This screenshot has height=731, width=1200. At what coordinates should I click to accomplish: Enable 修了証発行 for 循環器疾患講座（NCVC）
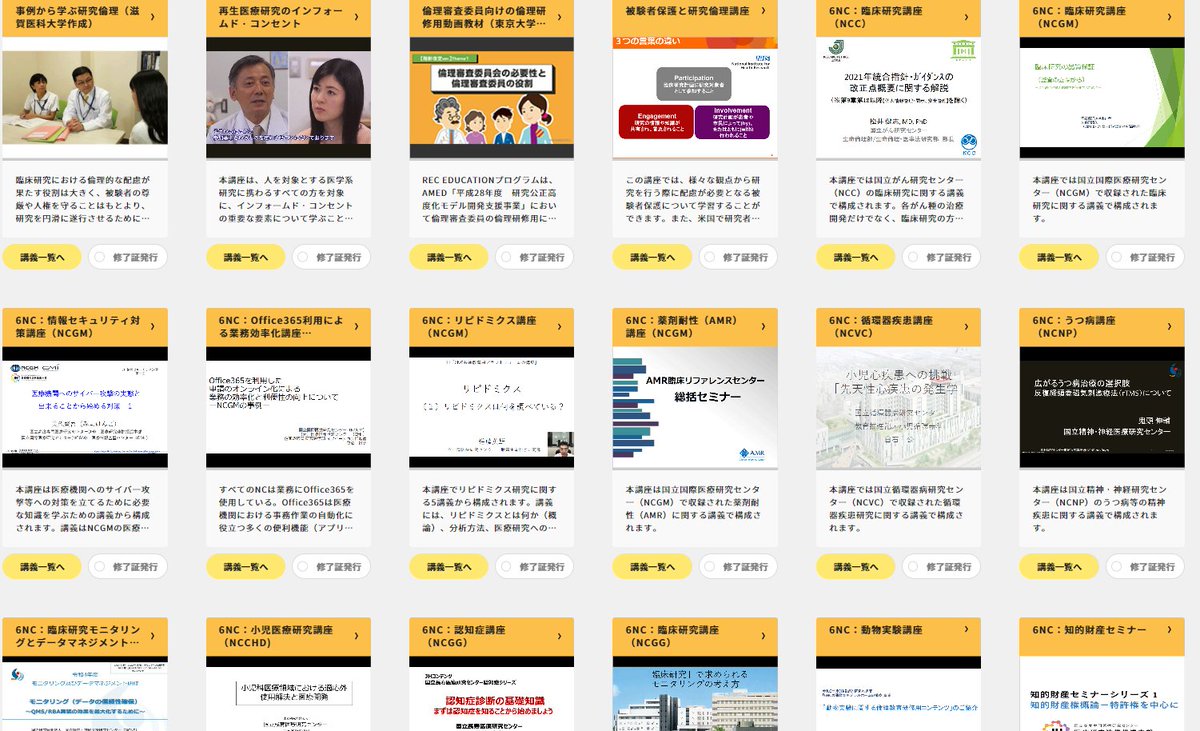click(x=941, y=567)
